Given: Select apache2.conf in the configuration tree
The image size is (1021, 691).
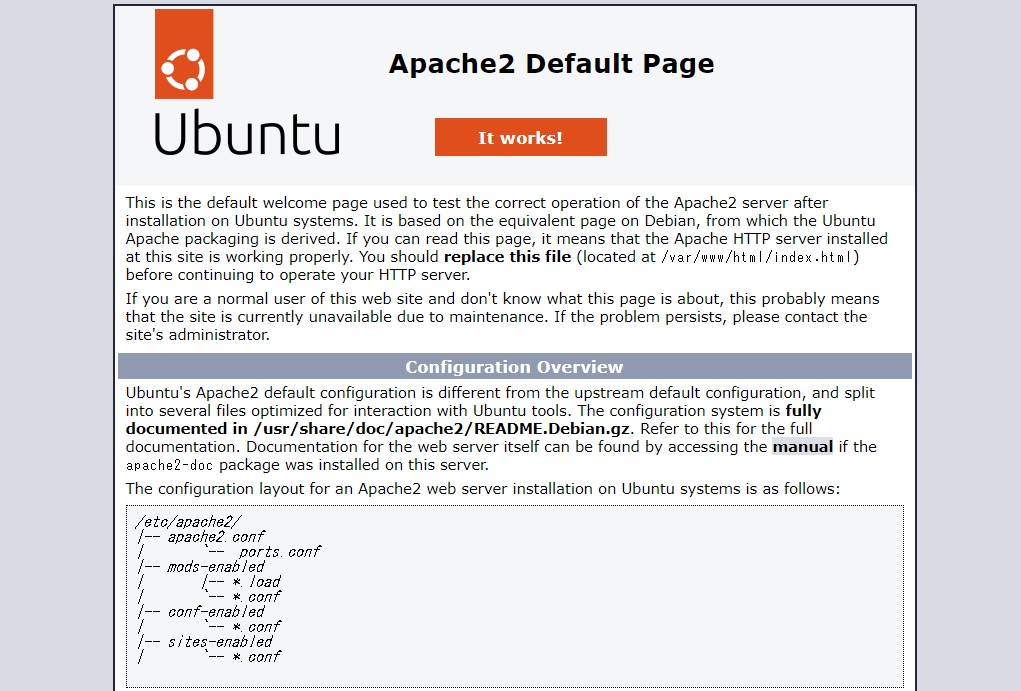Looking at the screenshot, I should pos(215,536).
